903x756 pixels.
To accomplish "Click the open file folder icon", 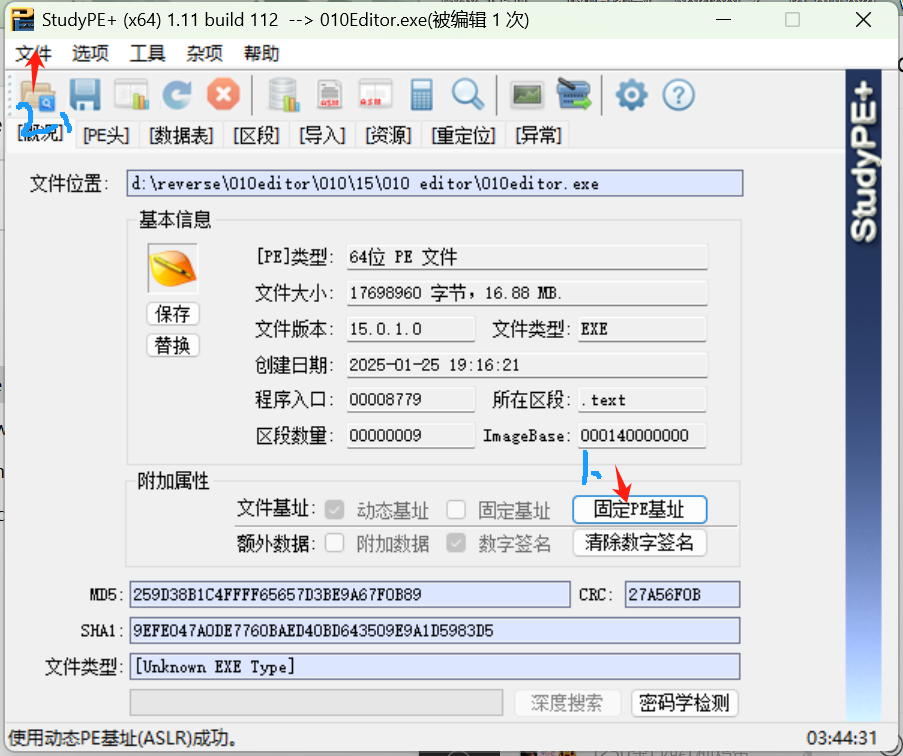I will pos(38,96).
